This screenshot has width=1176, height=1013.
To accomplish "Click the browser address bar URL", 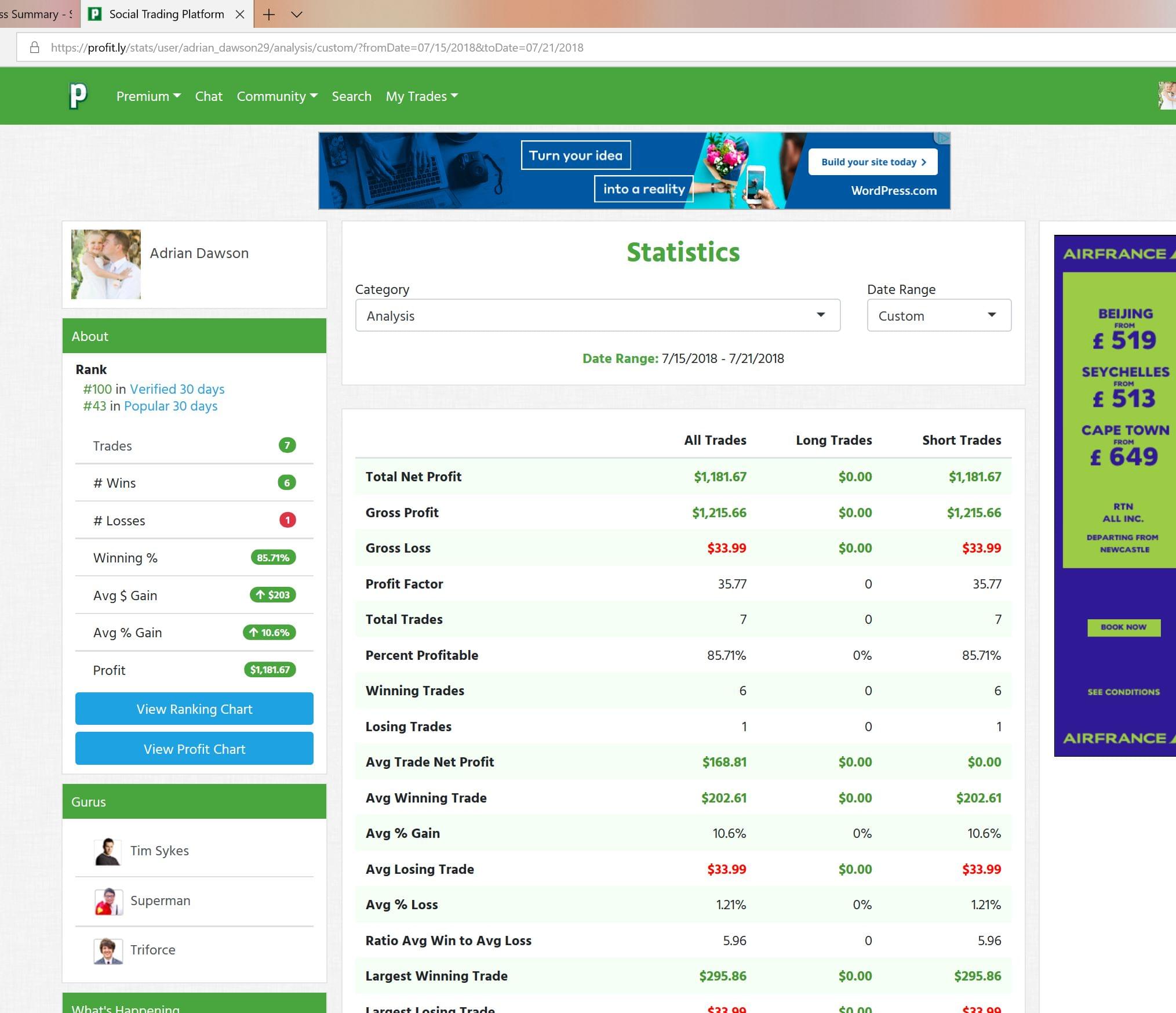I will click(x=317, y=48).
